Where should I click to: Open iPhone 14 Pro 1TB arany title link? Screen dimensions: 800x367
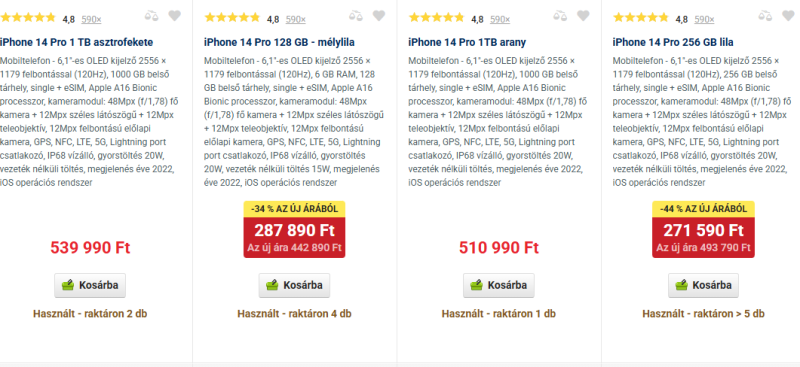[x=467, y=42]
